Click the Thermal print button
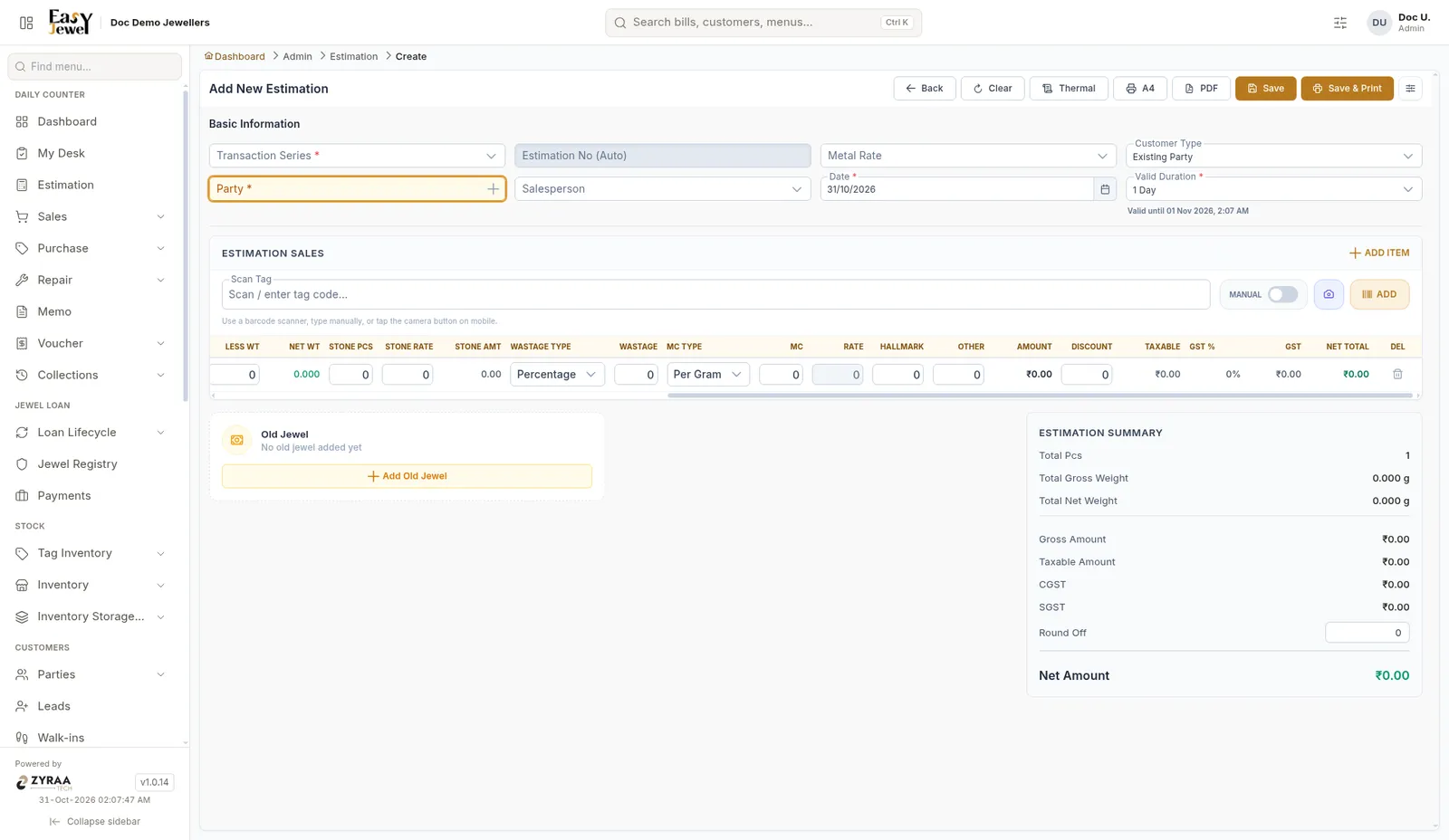 coord(1069,89)
